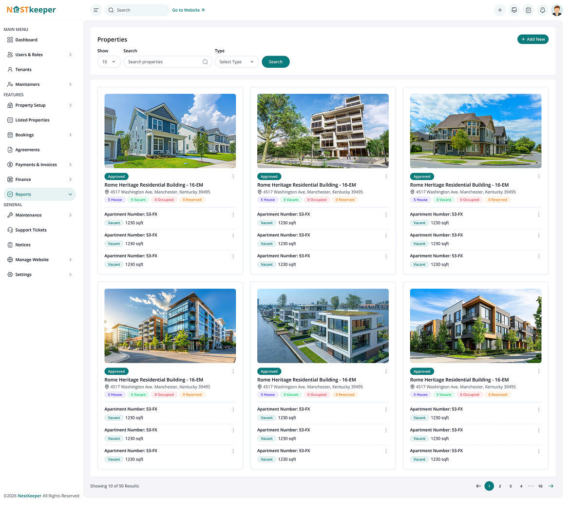Go to pagination page 3
This screenshot has height=505, width=570.
tap(510, 486)
